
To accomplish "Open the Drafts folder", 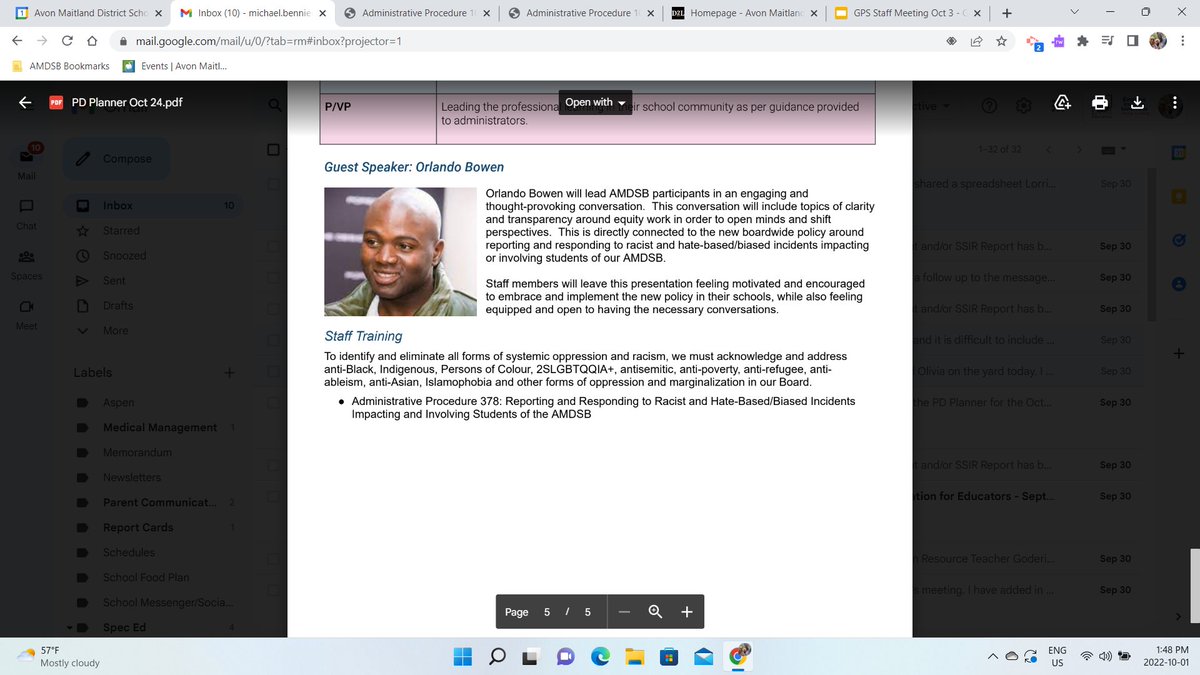I will pos(118,306).
